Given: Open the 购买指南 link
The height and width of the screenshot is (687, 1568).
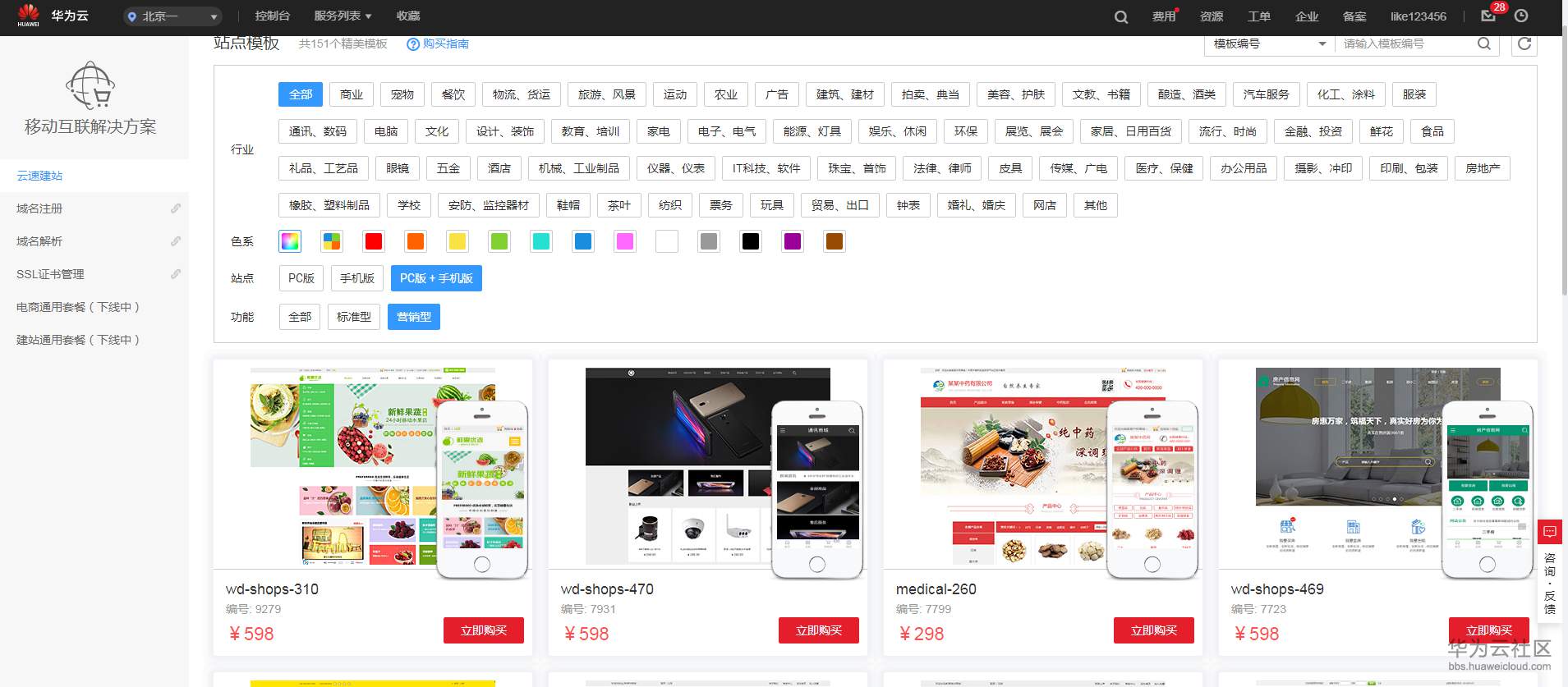Looking at the screenshot, I should (x=446, y=44).
